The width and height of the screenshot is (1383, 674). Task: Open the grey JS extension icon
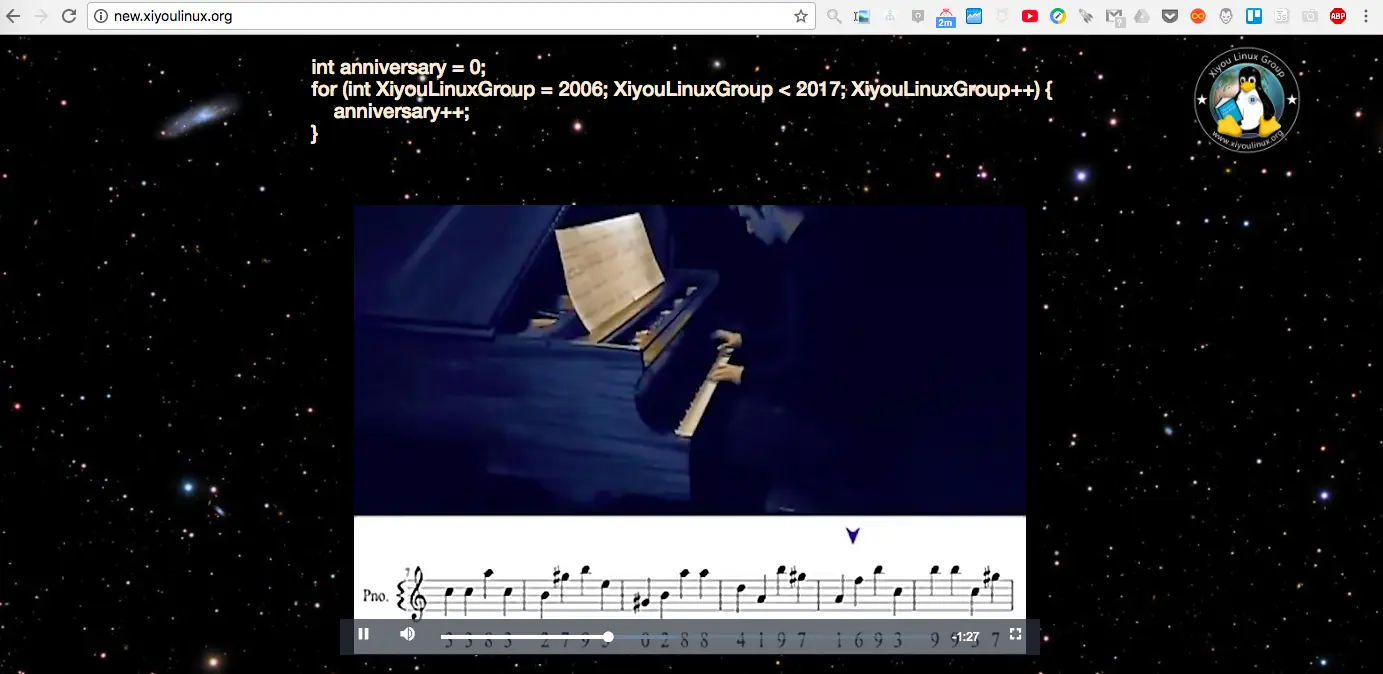click(1281, 16)
